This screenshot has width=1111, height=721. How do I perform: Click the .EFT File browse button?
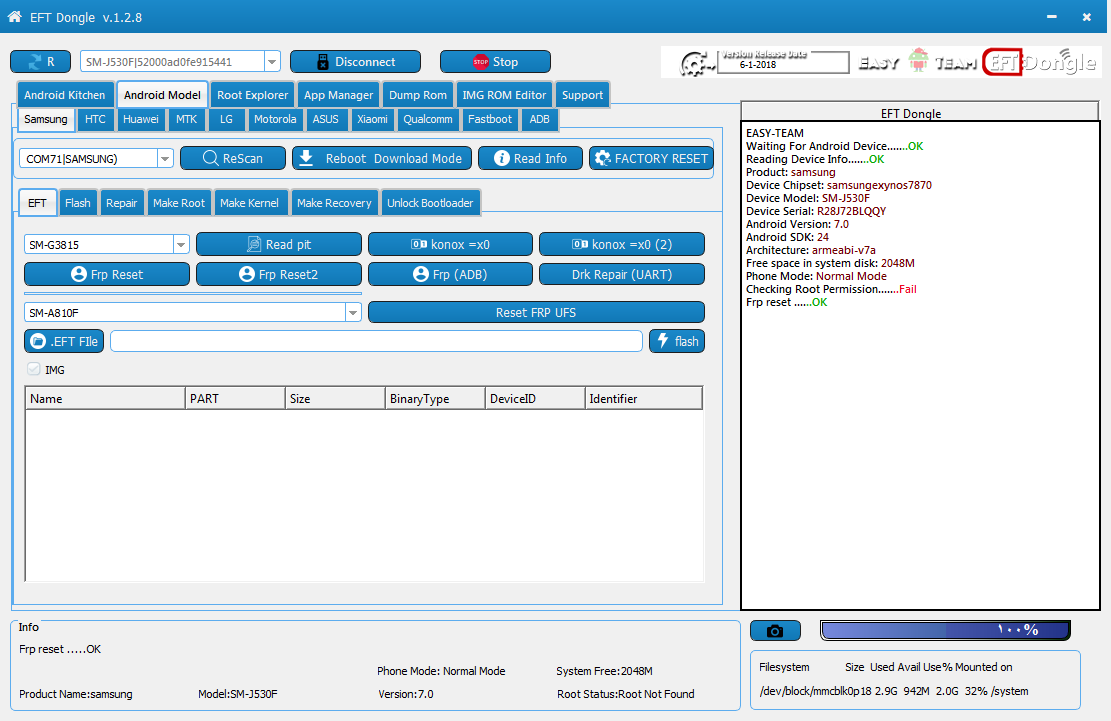[64, 341]
